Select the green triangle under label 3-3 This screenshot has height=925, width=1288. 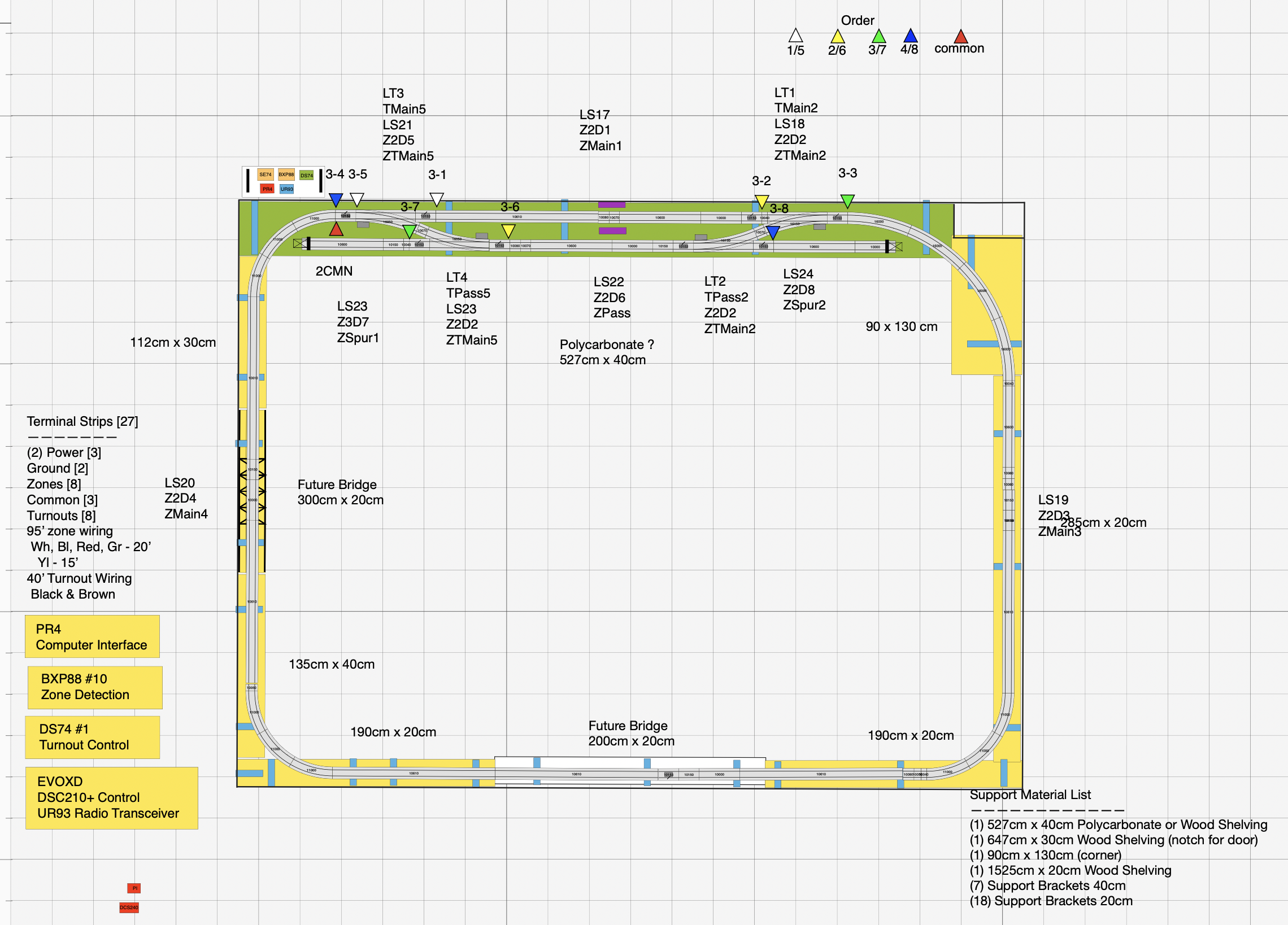tap(847, 200)
